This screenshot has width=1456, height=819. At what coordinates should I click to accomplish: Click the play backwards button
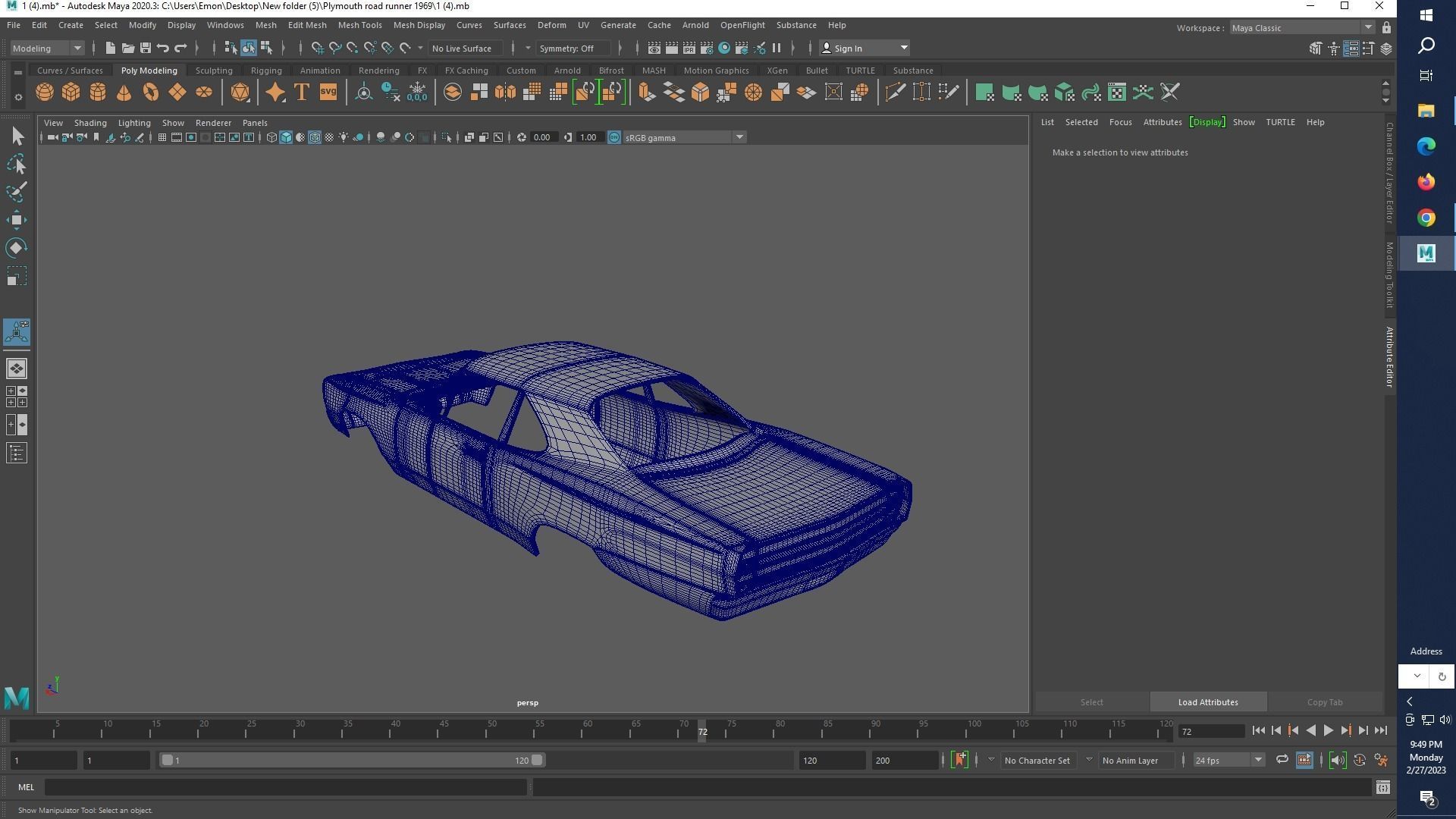point(1311,730)
